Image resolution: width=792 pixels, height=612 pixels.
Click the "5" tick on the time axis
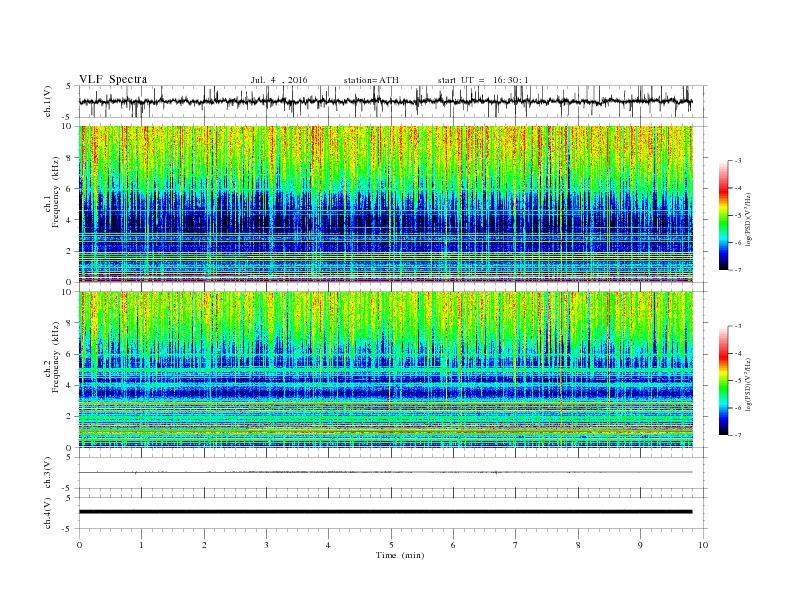(x=391, y=545)
